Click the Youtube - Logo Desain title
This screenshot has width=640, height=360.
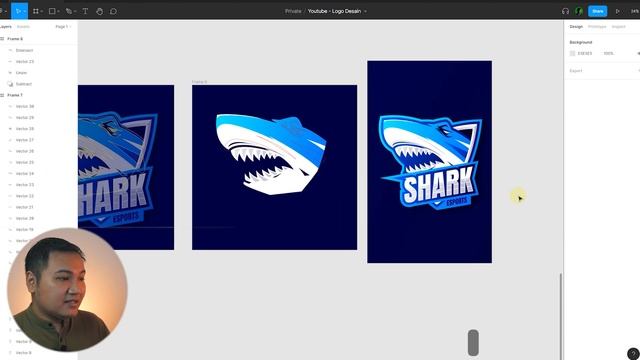[334, 11]
